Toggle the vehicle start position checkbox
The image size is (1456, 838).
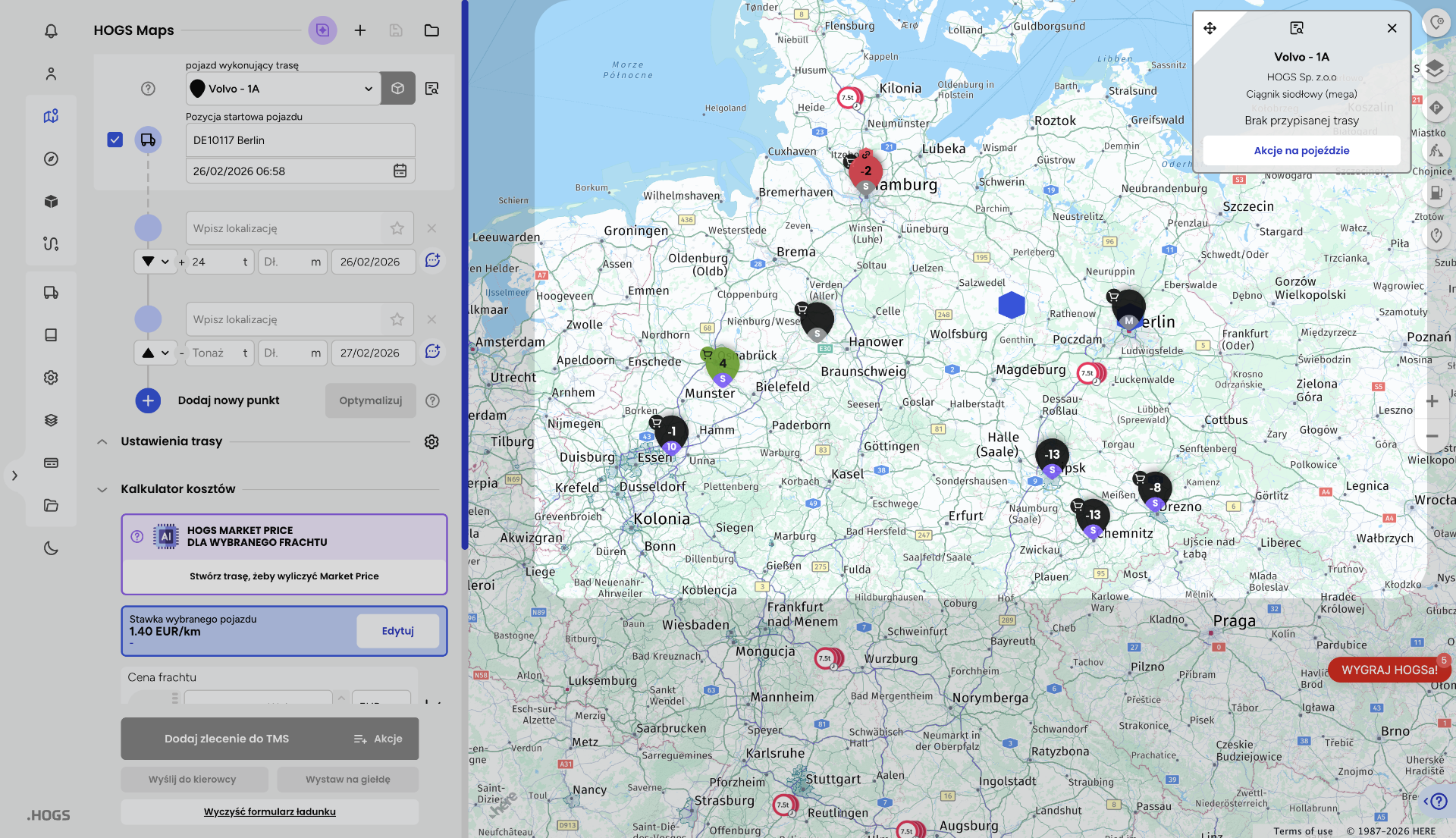115,140
